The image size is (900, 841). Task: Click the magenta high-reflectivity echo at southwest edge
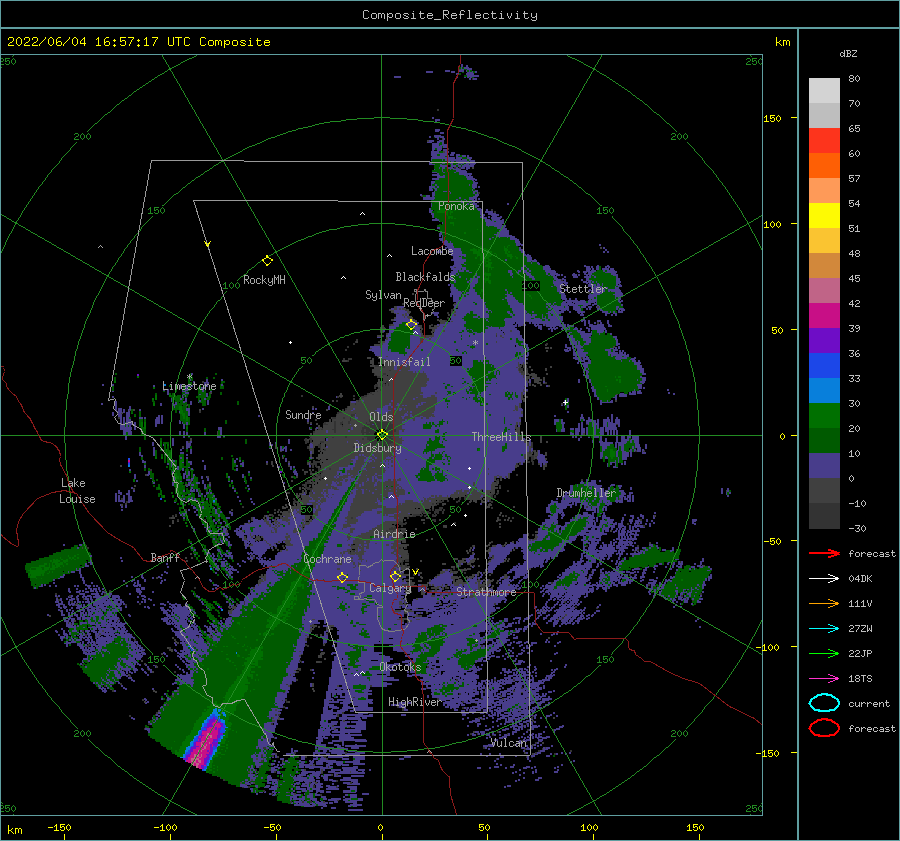tap(205, 741)
